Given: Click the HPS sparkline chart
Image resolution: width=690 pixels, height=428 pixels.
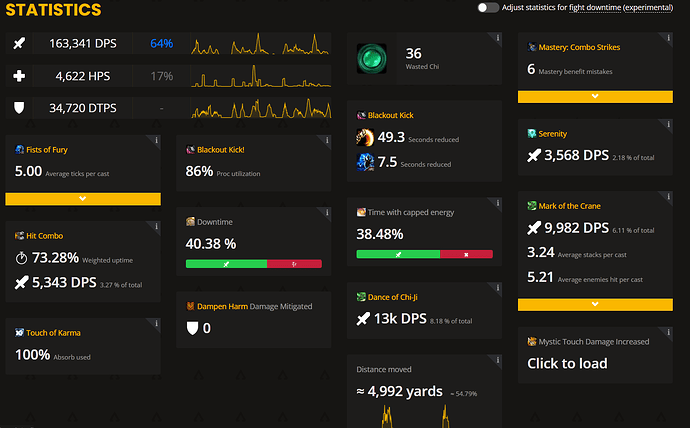Looking at the screenshot, I should [260, 76].
